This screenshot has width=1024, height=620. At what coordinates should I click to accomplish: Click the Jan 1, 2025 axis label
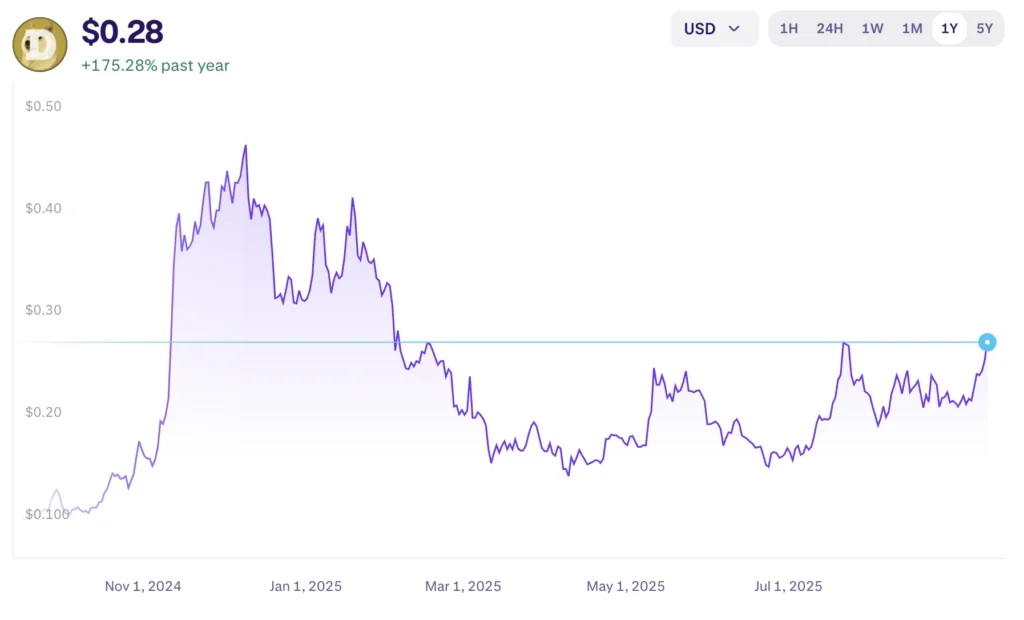pyautogui.click(x=305, y=587)
